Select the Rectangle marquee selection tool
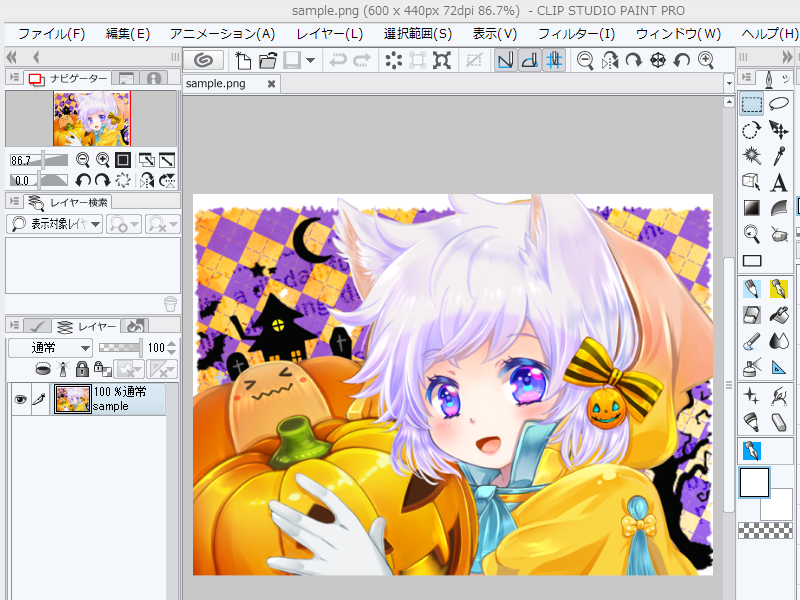The height and width of the screenshot is (600, 800). [x=752, y=104]
